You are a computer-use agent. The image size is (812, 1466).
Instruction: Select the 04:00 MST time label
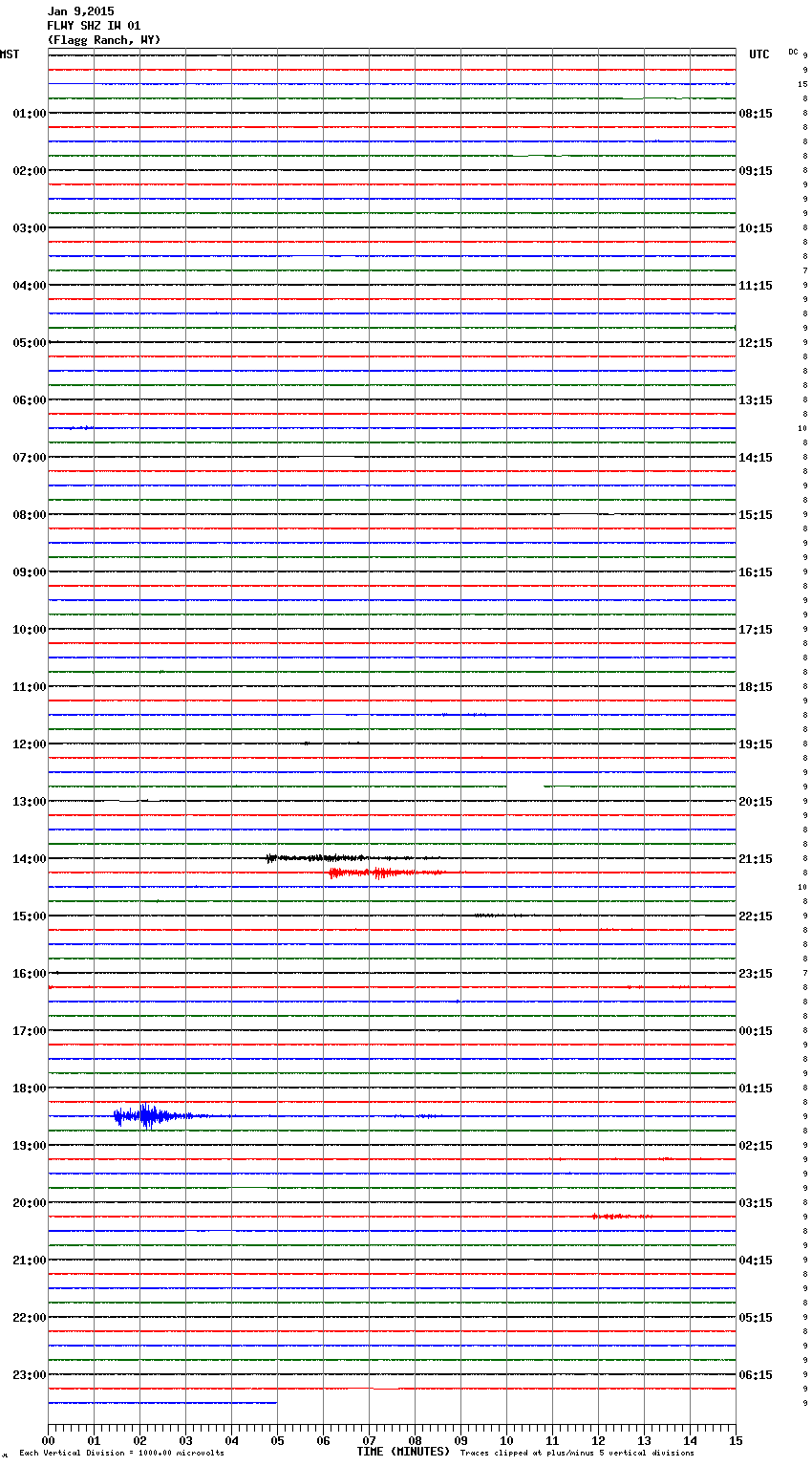[x=30, y=286]
